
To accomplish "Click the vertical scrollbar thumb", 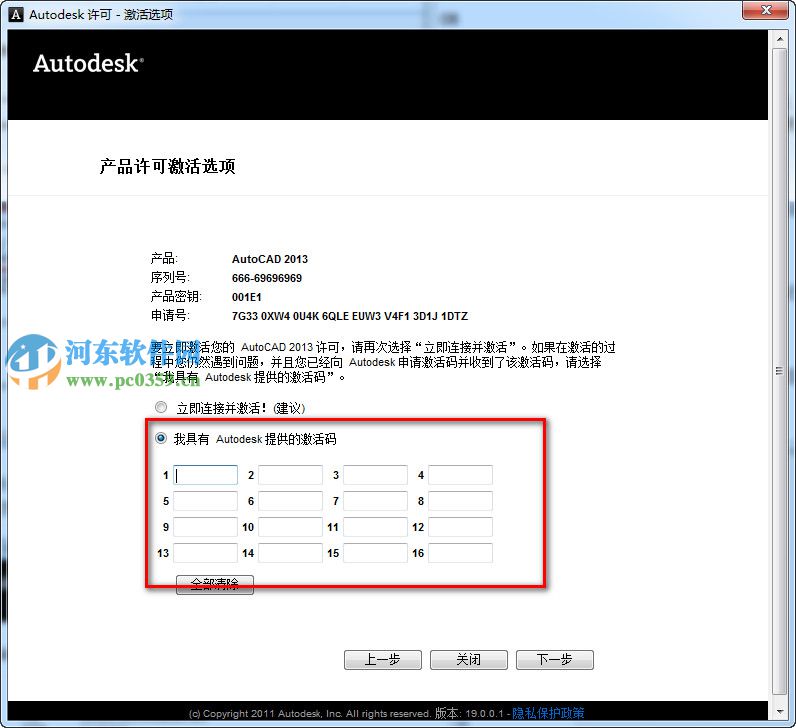I will click(x=780, y=371).
